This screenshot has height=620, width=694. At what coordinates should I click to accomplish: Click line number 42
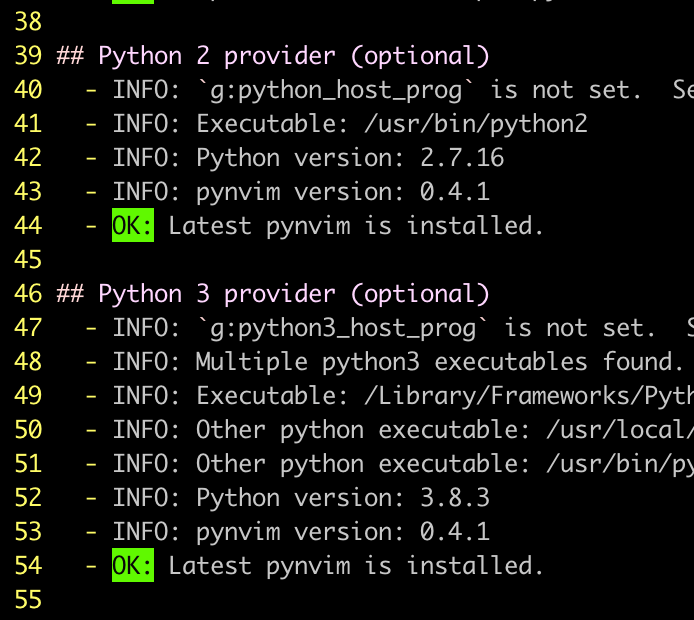point(28,158)
